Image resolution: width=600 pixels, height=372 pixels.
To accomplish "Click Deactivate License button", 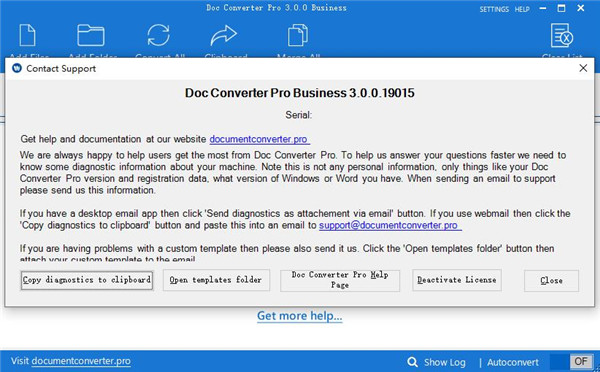I will [x=457, y=280].
